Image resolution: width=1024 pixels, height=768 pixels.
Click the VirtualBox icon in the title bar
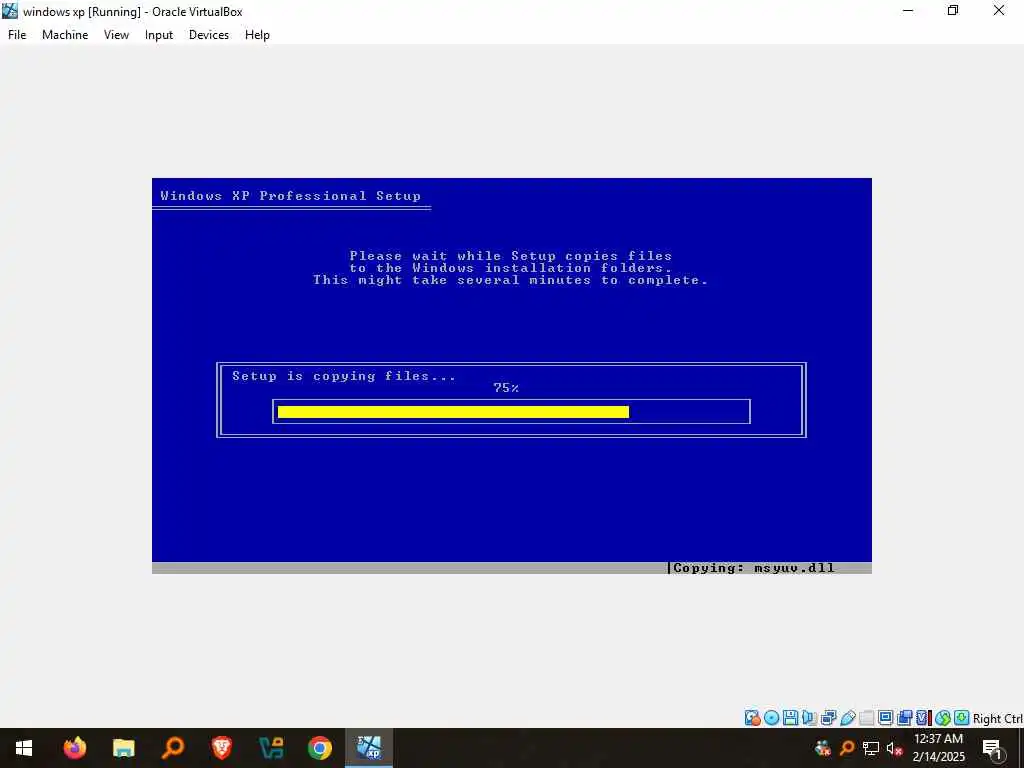(10, 11)
